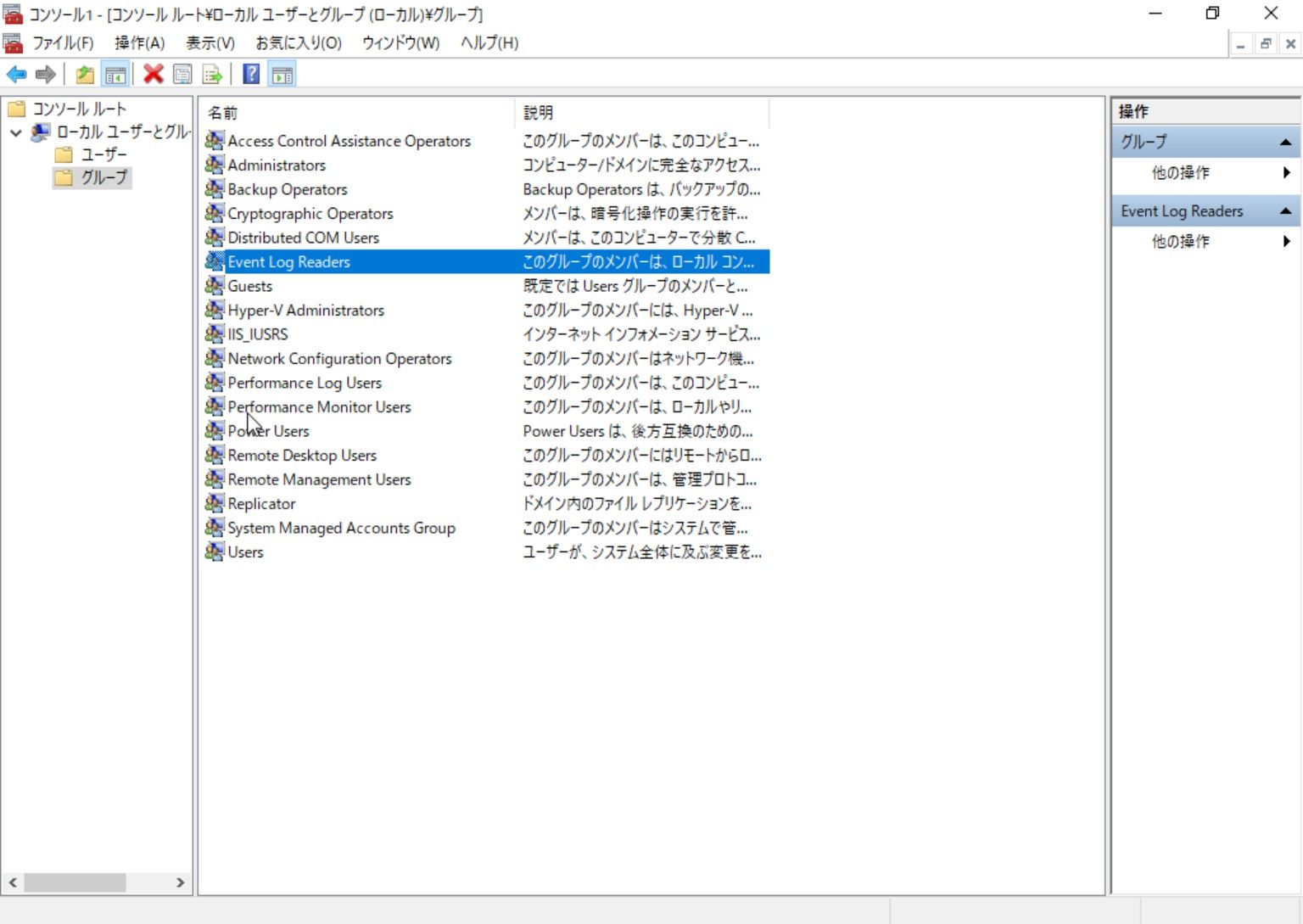Click the blue Help question-mark icon
The width and height of the screenshot is (1303, 924).
(251, 75)
